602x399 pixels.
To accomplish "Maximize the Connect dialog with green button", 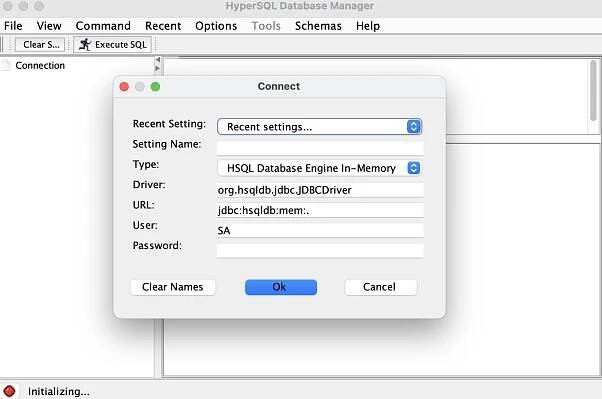I will [x=155, y=87].
